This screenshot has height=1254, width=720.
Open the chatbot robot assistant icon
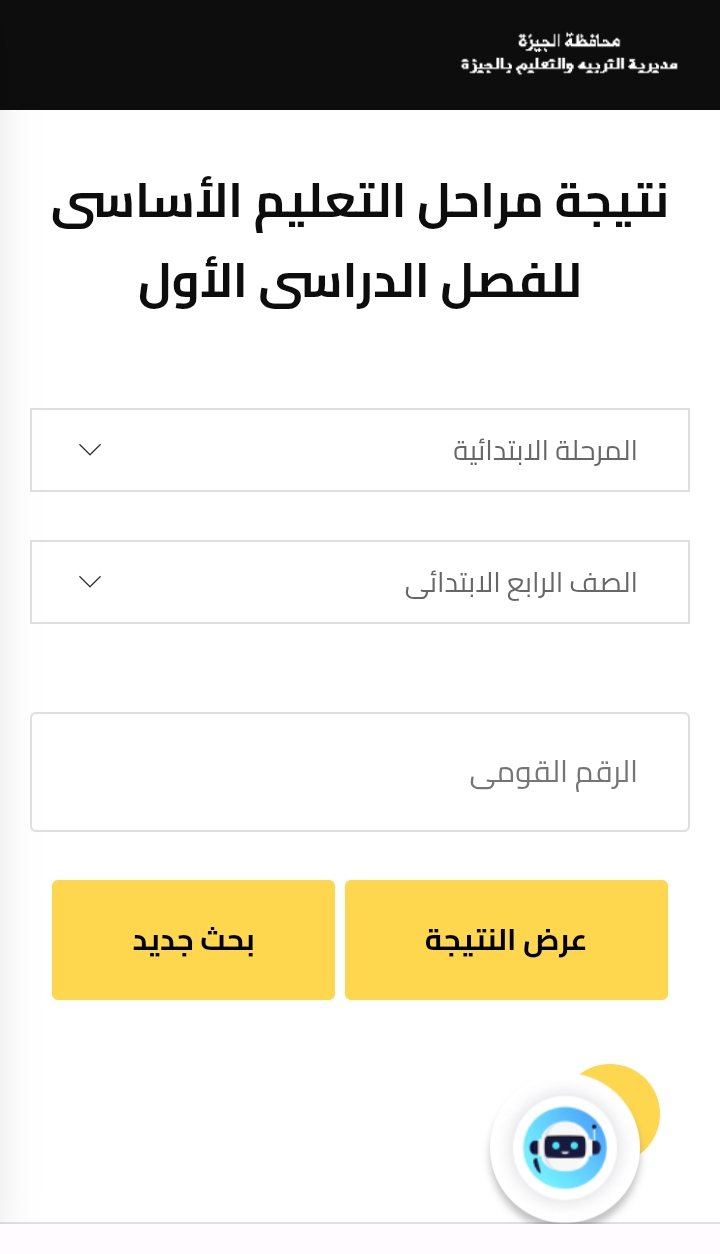coord(565,1148)
